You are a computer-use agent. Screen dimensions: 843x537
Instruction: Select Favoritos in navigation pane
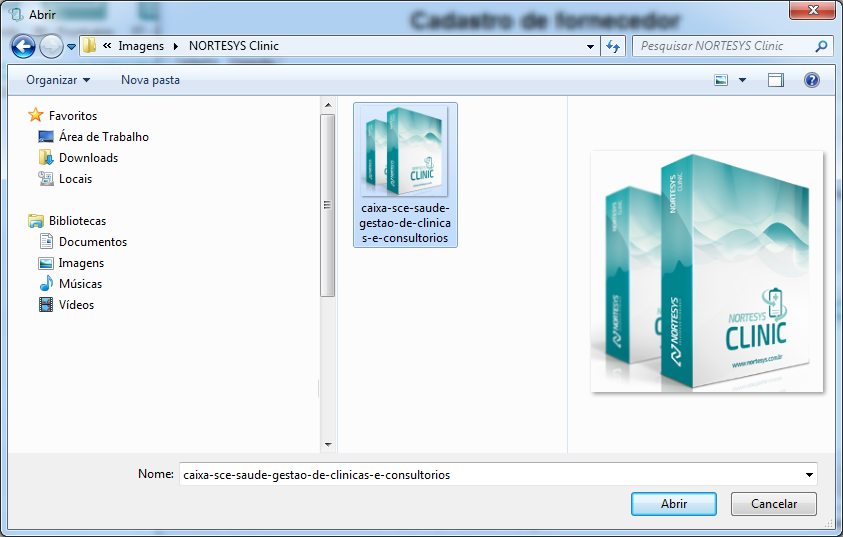coord(73,116)
